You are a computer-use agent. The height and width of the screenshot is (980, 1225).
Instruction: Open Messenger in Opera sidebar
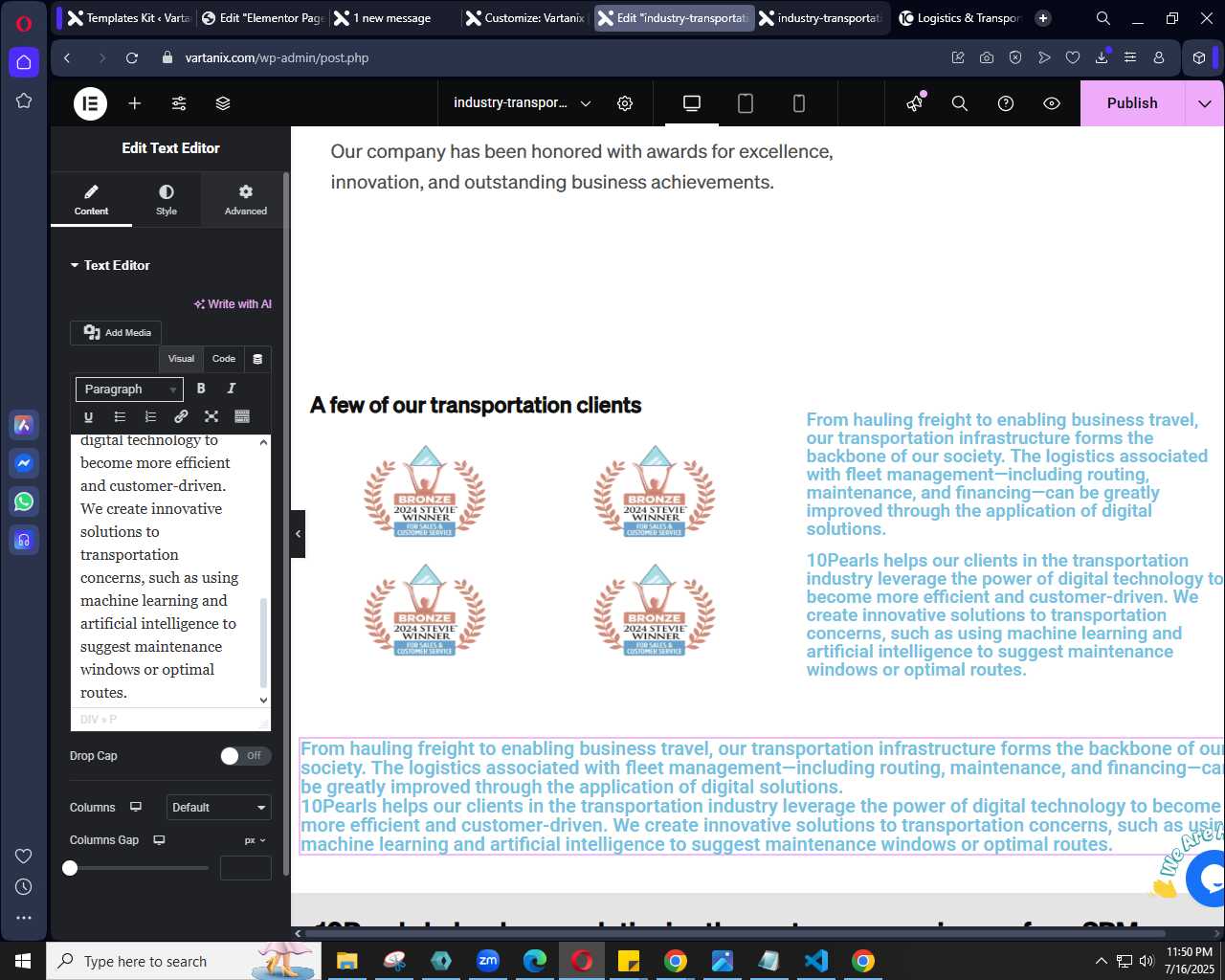tap(24, 463)
